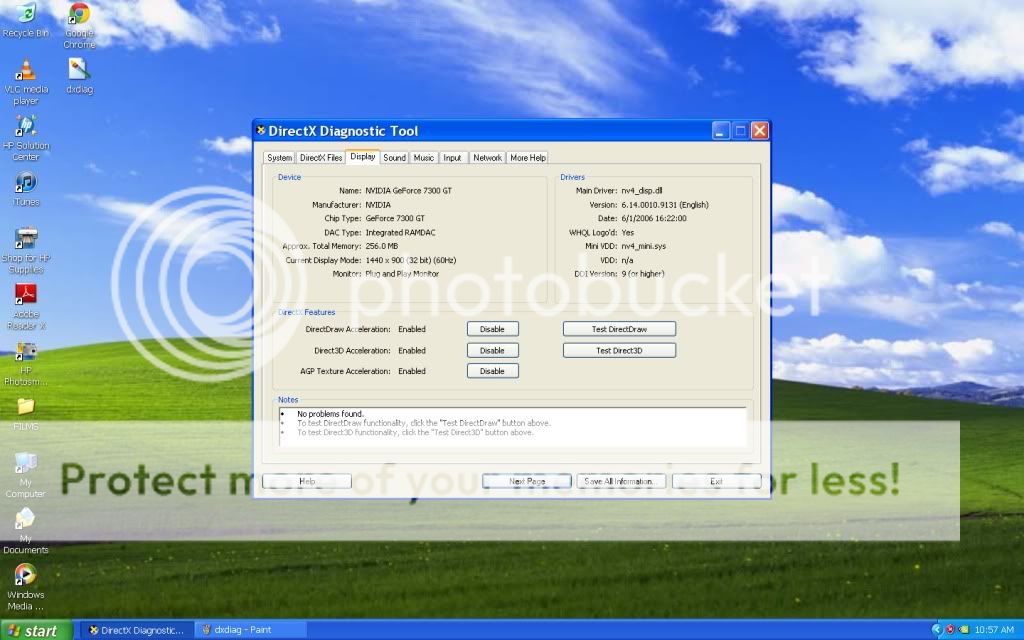Click the '6/1/2006 16:22:00' date value

pos(654,218)
